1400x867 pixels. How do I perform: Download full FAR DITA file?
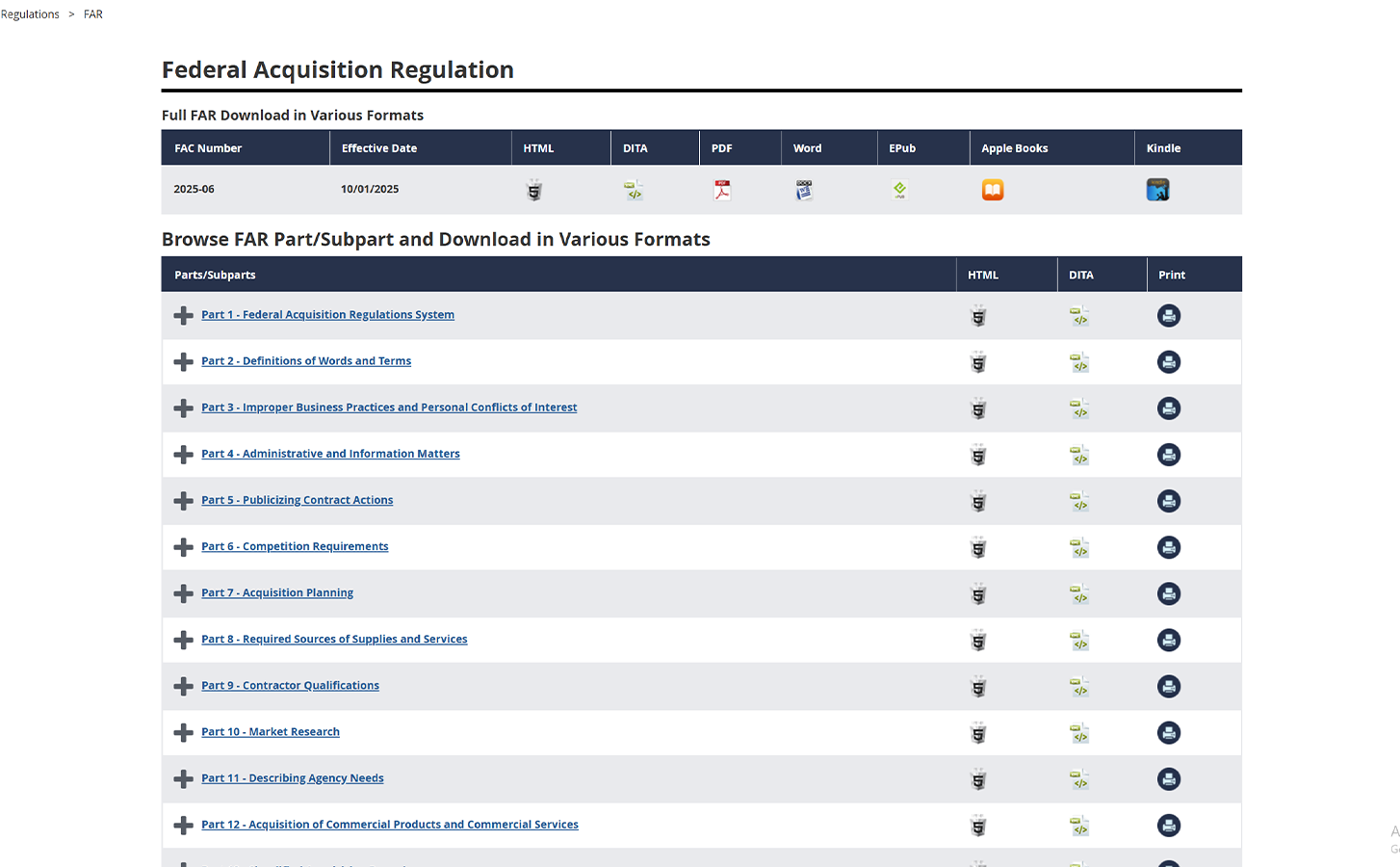click(634, 190)
